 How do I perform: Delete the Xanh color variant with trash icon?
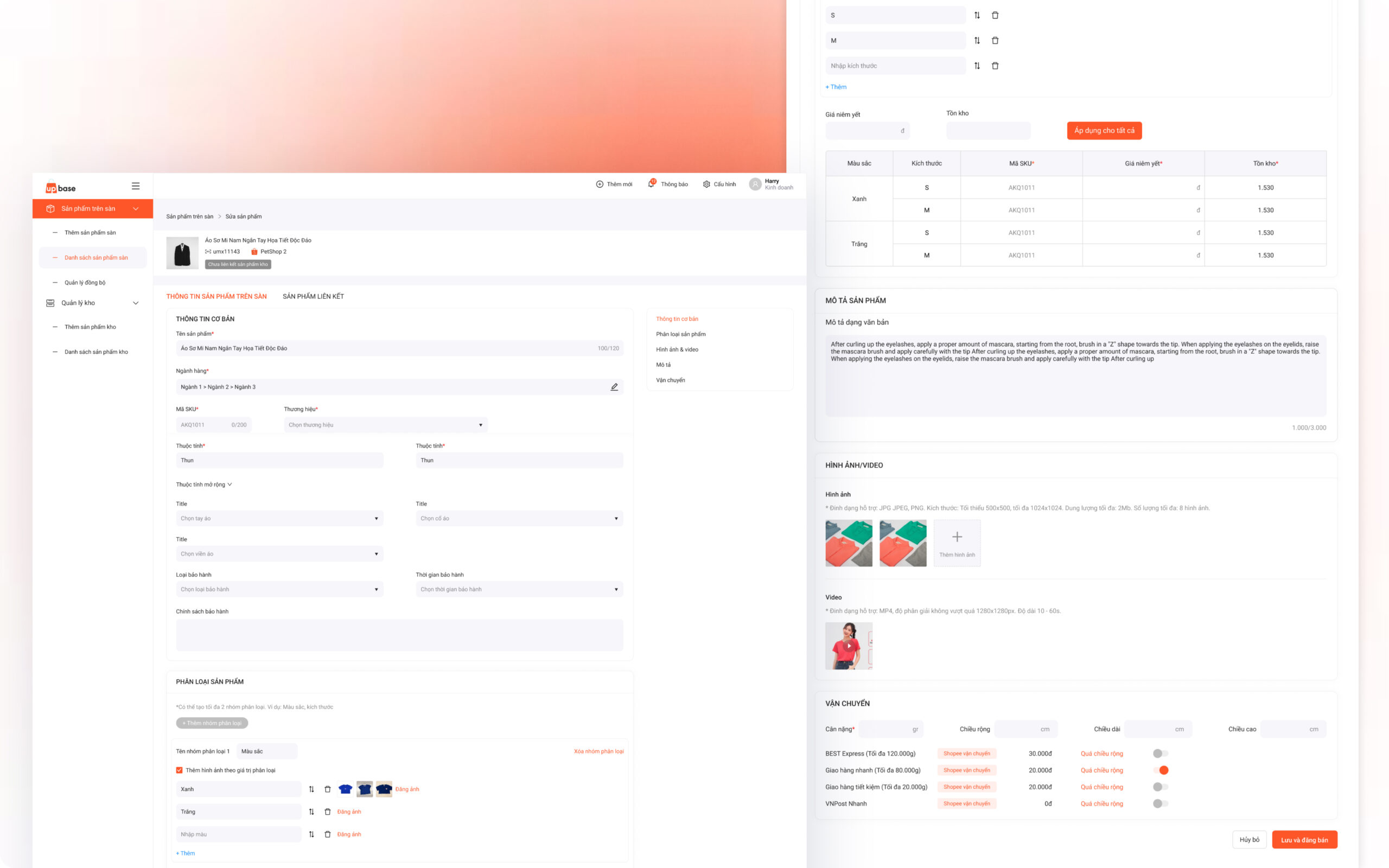[x=328, y=789]
